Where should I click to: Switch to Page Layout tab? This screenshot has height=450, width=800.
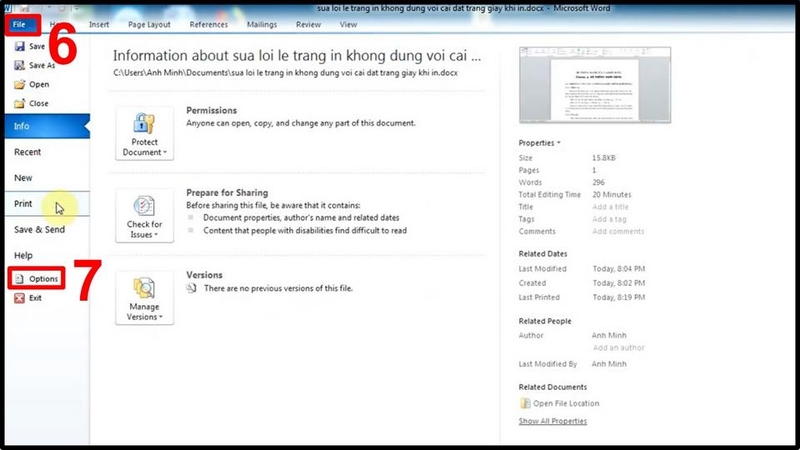pyautogui.click(x=149, y=24)
